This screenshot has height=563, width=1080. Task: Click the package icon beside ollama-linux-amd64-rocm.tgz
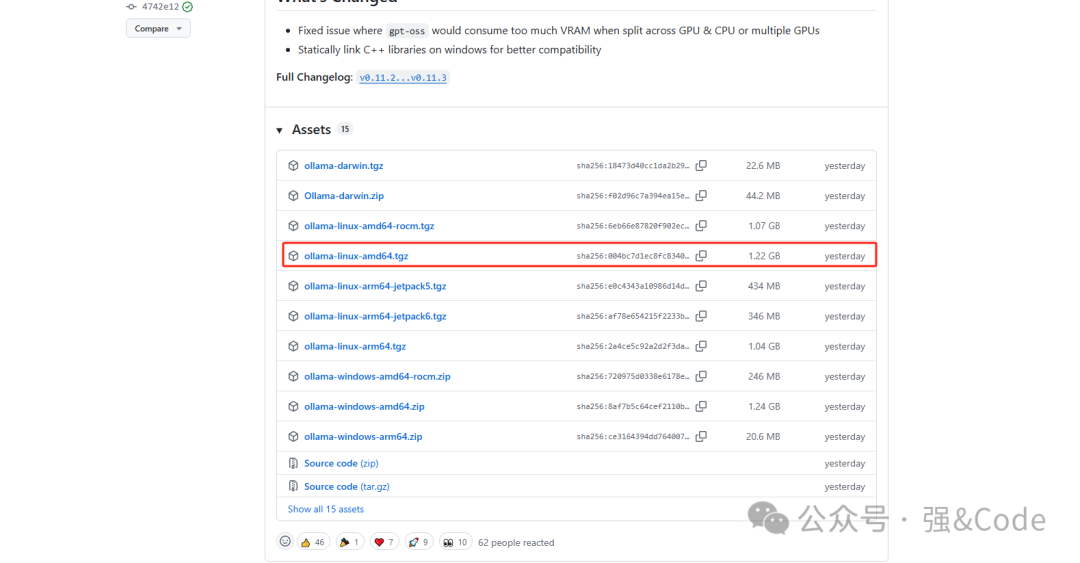click(x=293, y=225)
